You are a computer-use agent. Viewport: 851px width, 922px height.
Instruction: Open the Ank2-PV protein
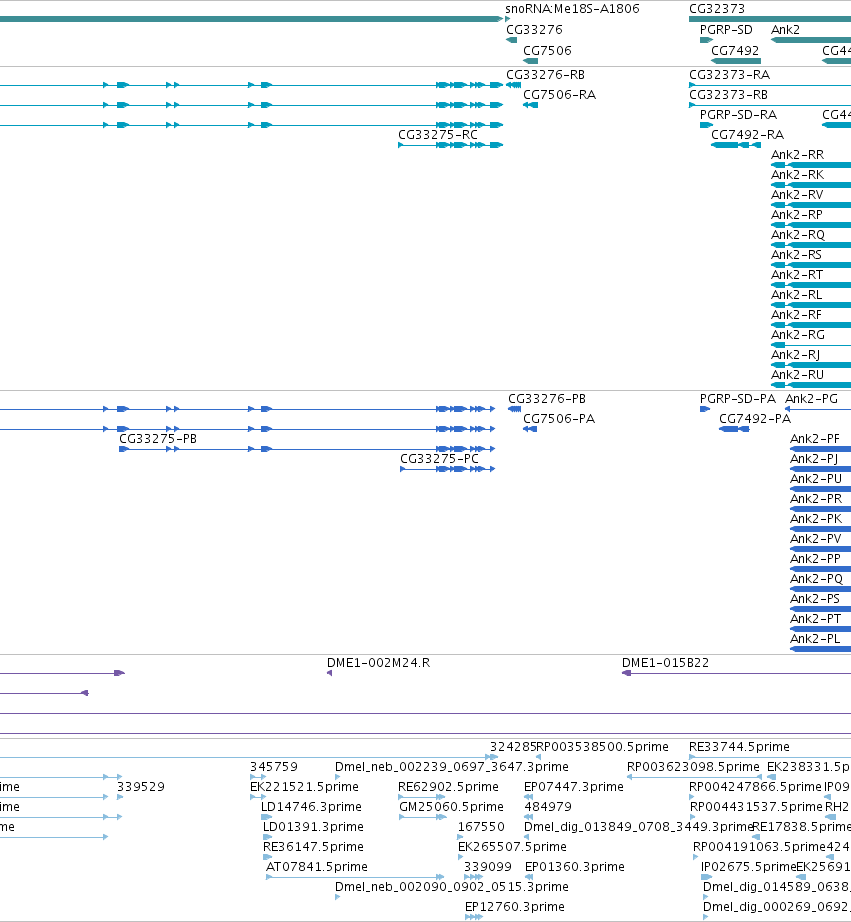(x=820, y=549)
